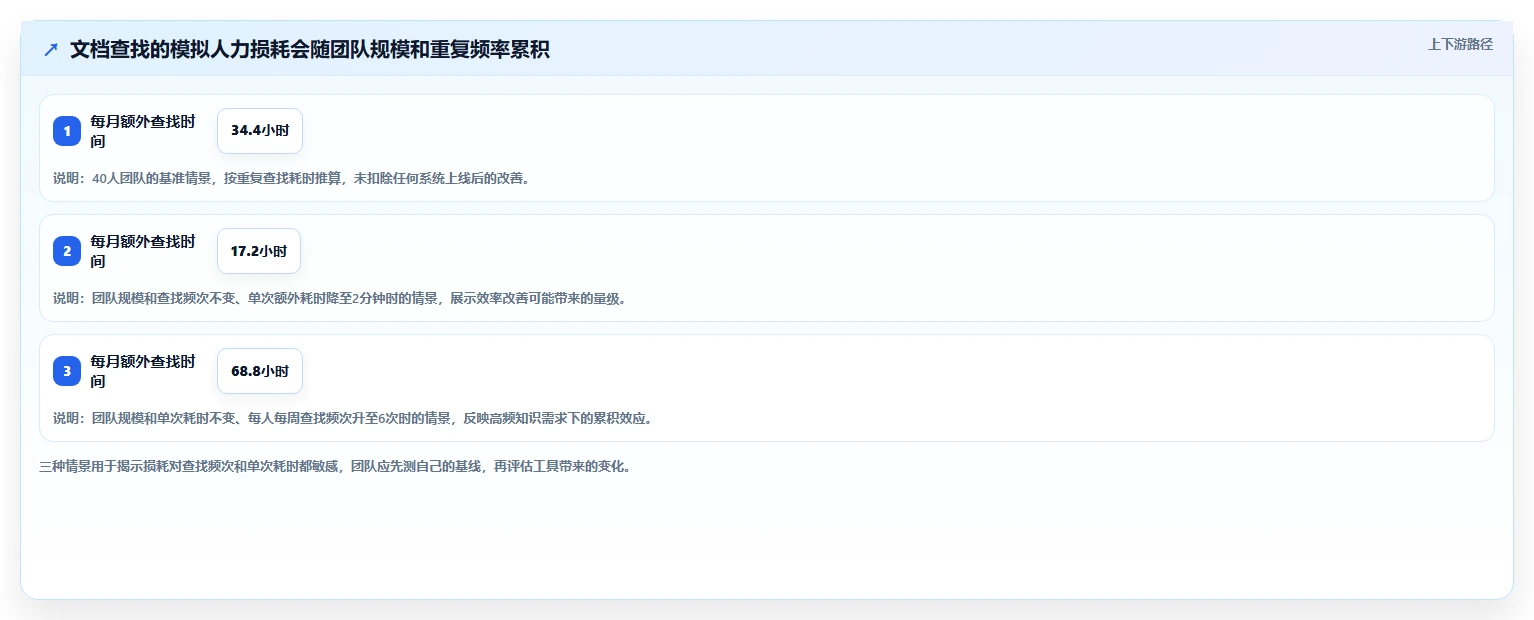
Task: Click the summary line starting with 三种情景用于揭示
Action: pyautogui.click(x=335, y=466)
